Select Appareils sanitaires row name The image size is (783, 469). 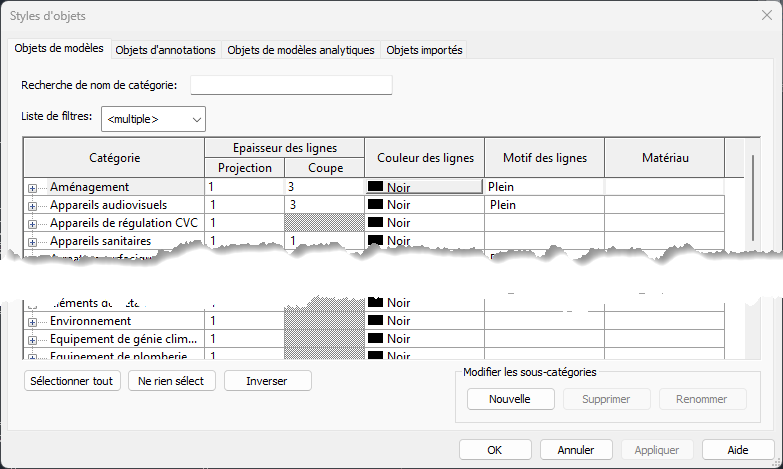(x=100, y=241)
